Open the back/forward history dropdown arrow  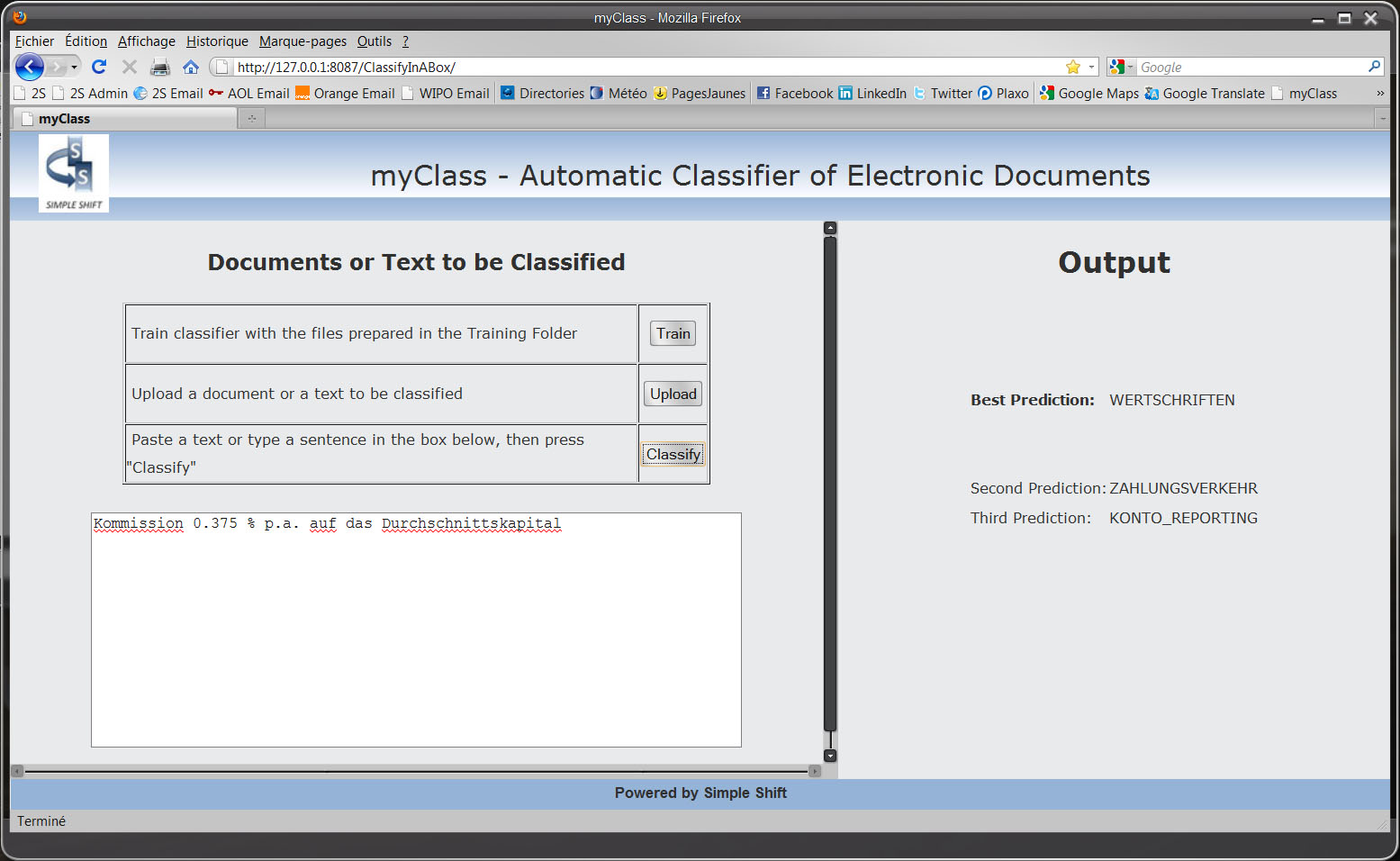click(x=75, y=67)
